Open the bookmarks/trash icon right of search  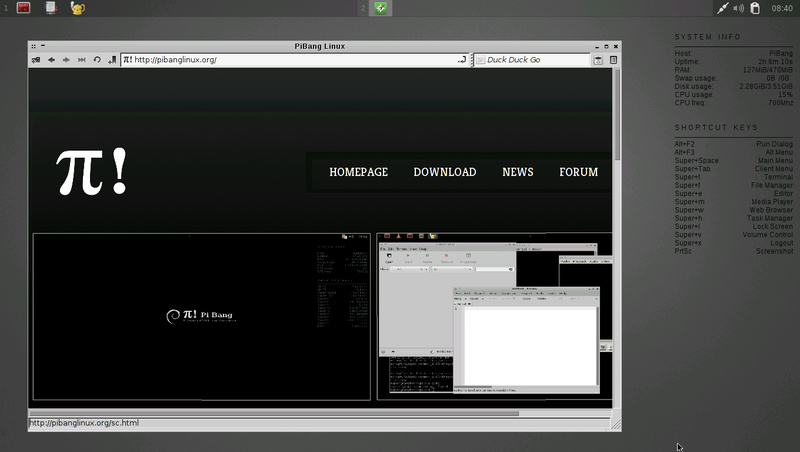point(598,60)
